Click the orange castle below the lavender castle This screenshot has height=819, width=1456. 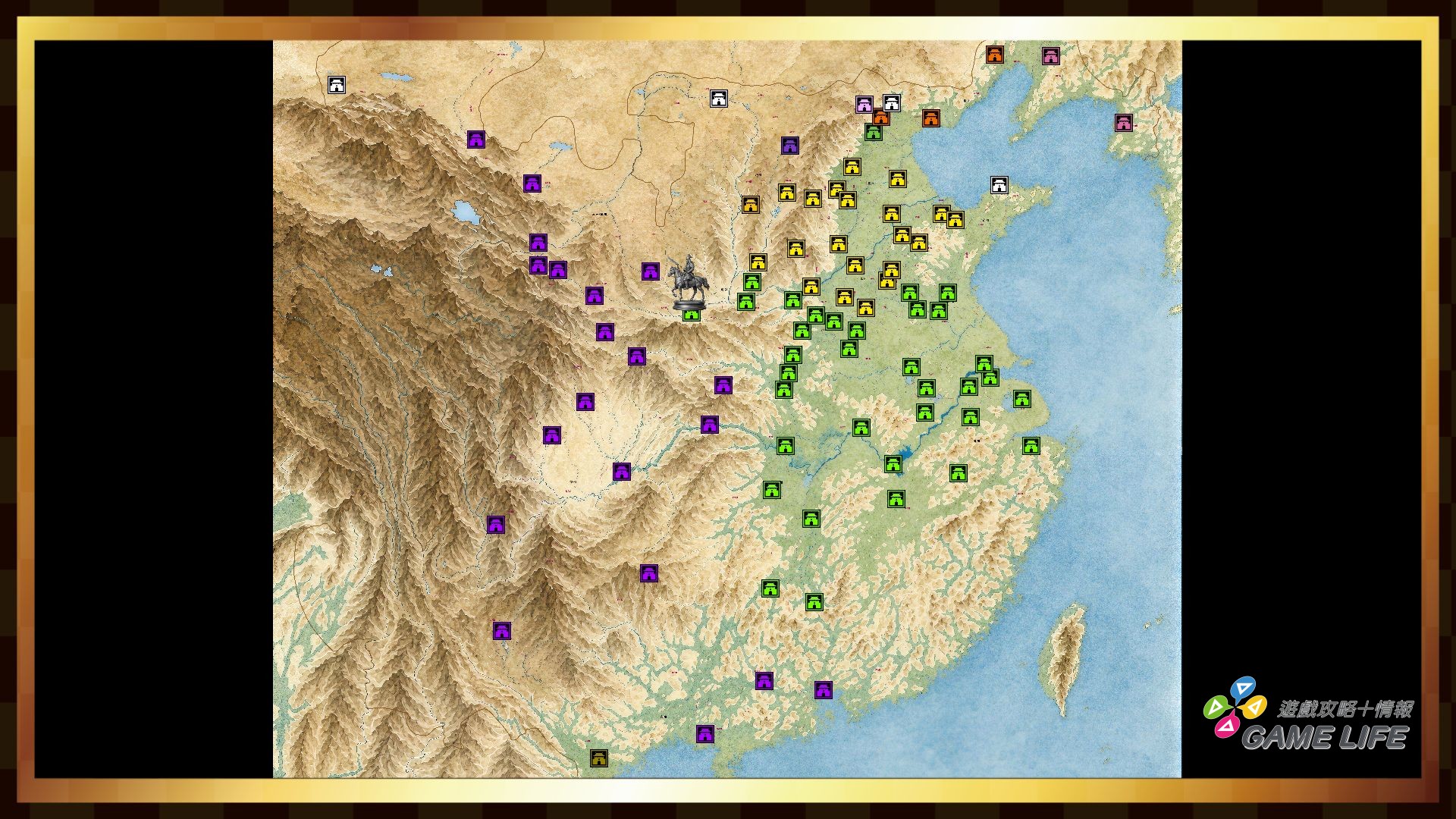[x=880, y=118]
